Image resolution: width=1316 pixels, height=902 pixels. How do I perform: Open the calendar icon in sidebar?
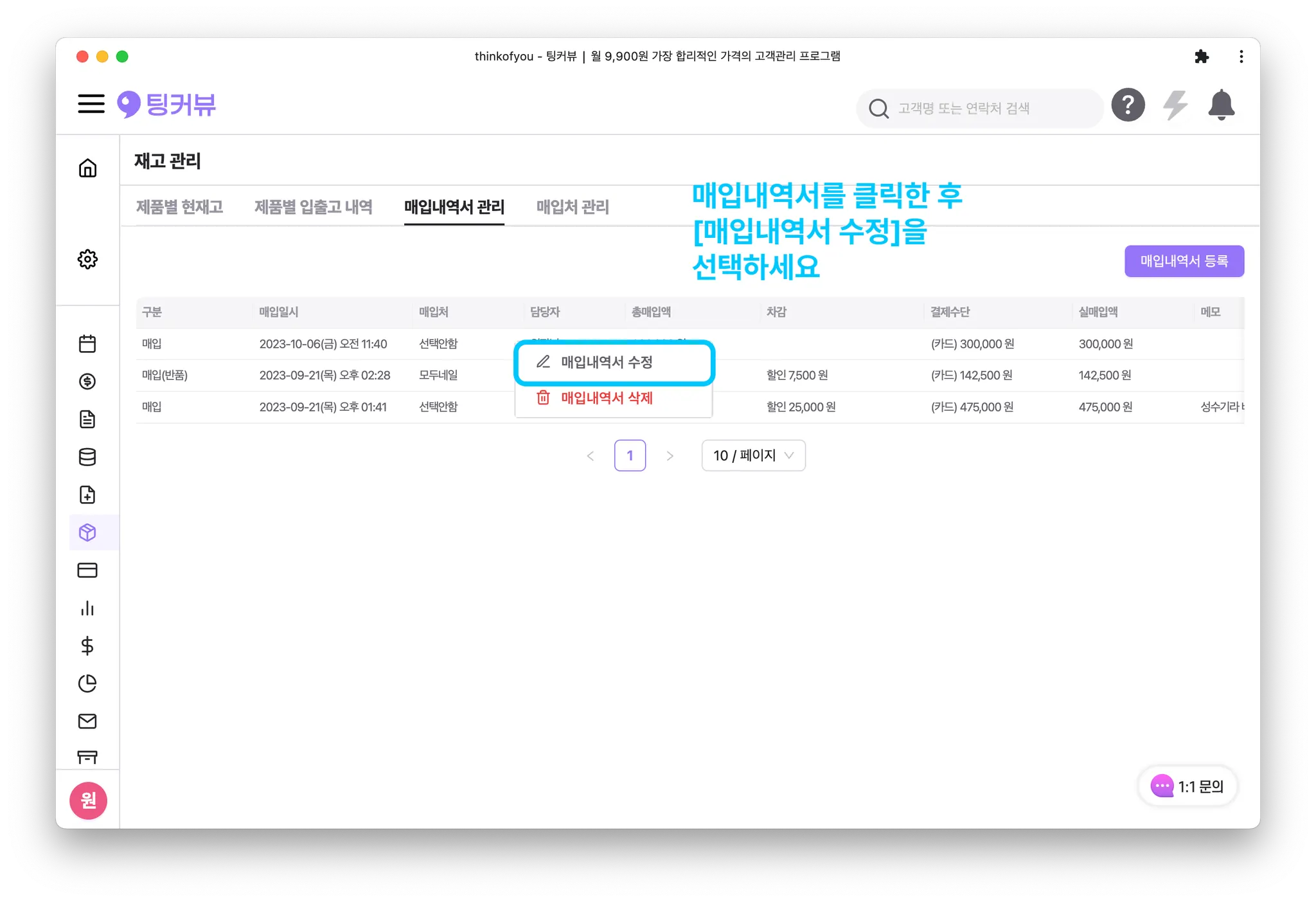coord(87,344)
